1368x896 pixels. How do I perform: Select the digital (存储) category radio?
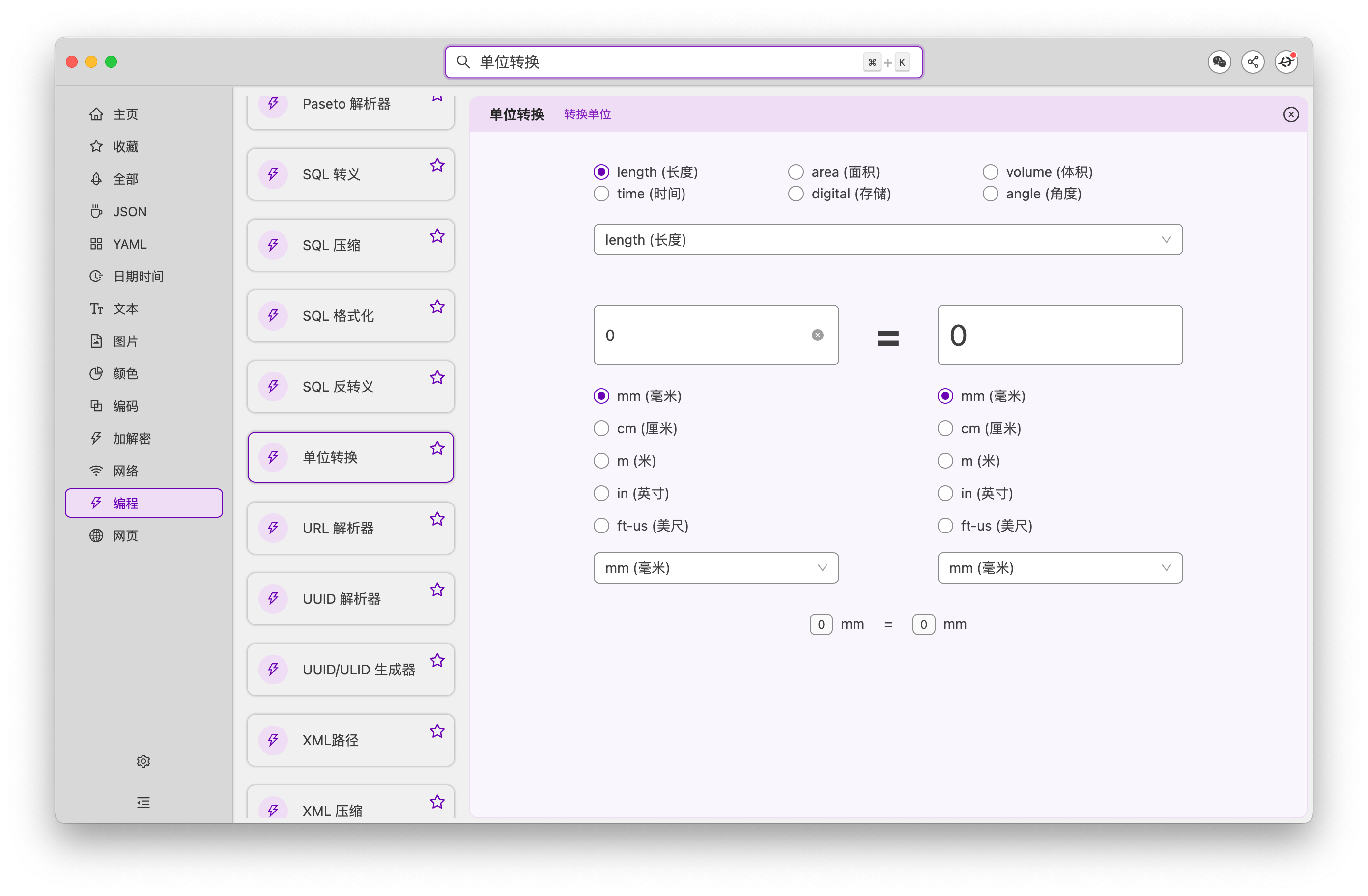click(796, 194)
